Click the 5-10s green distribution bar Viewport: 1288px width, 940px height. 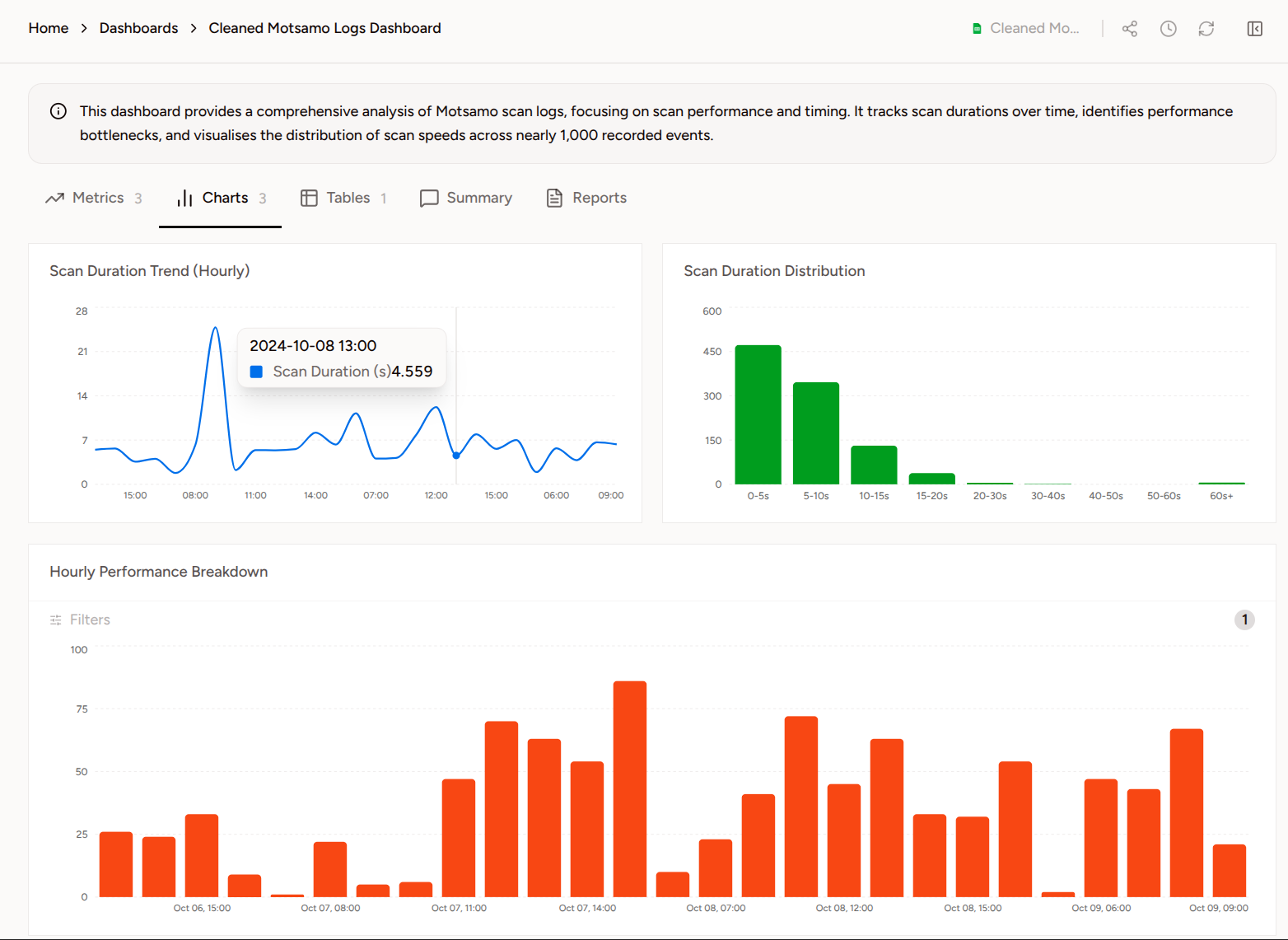(816, 433)
